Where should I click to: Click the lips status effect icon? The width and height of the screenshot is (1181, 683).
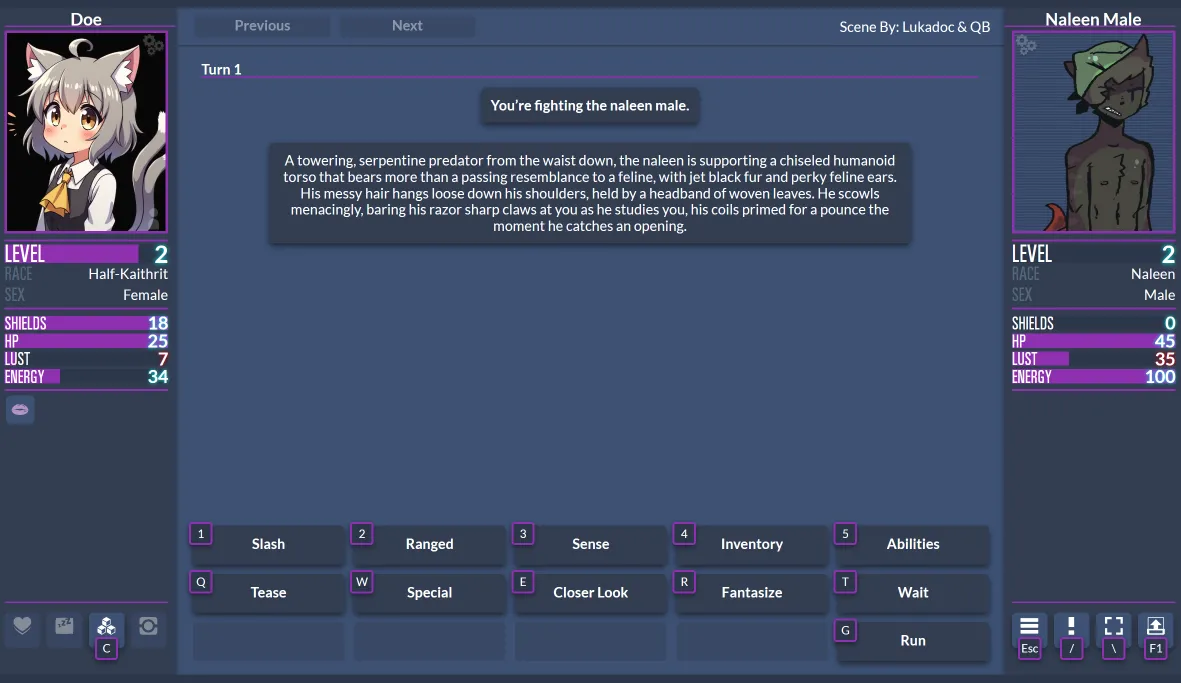[x=21, y=409]
